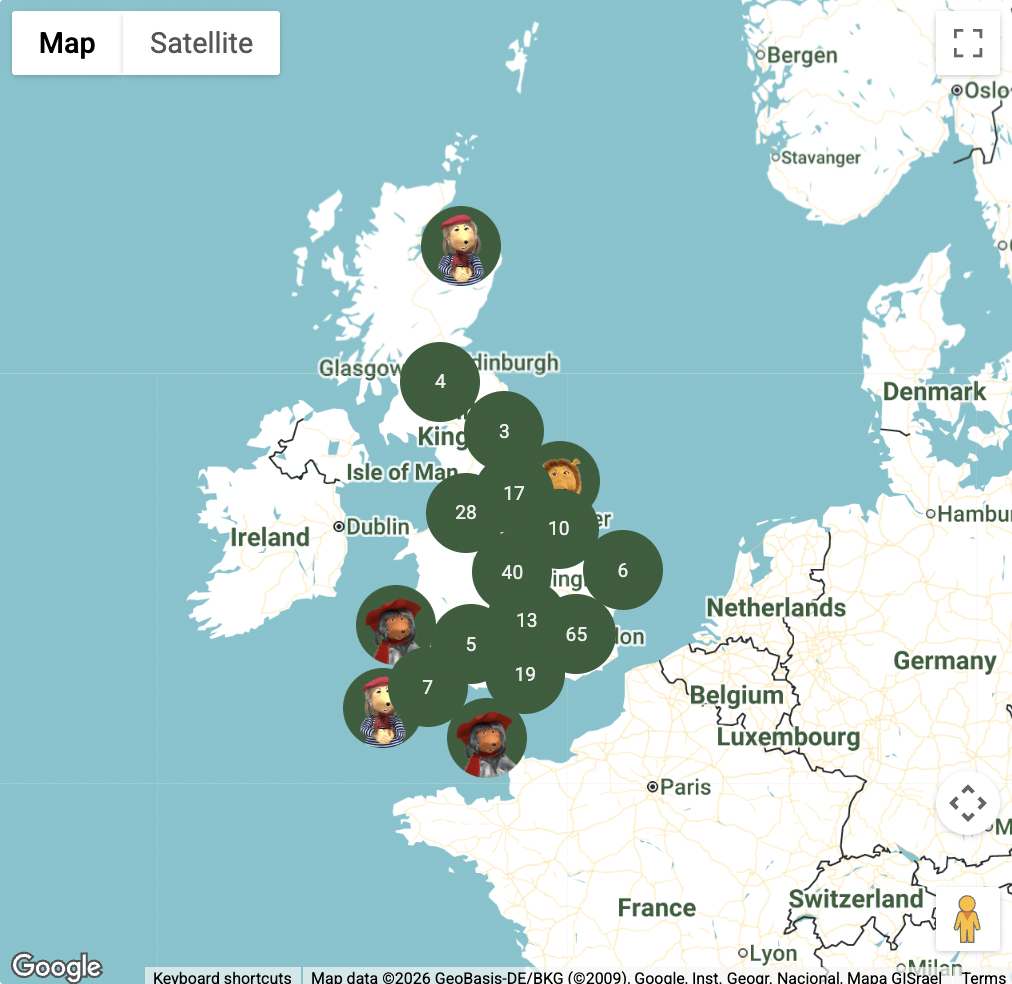
Task: Click the cluster marker labeled 3
Action: click(x=504, y=431)
